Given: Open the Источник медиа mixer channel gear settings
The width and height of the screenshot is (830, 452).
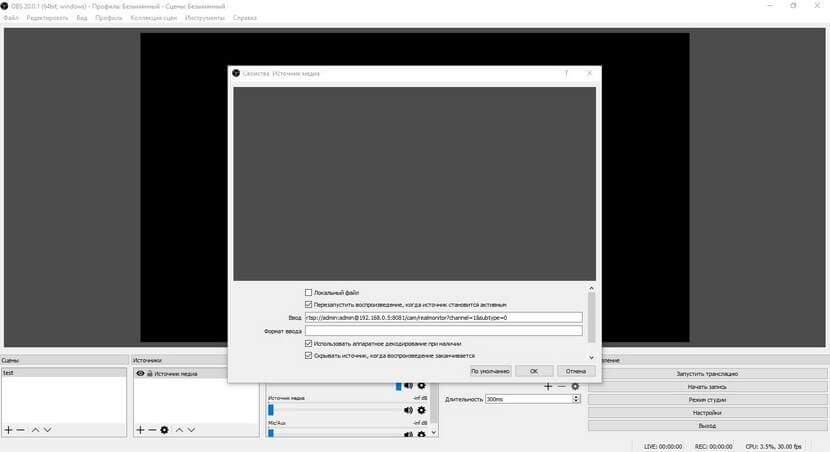Looking at the screenshot, I should pyautogui.click(x=421, y=410).
